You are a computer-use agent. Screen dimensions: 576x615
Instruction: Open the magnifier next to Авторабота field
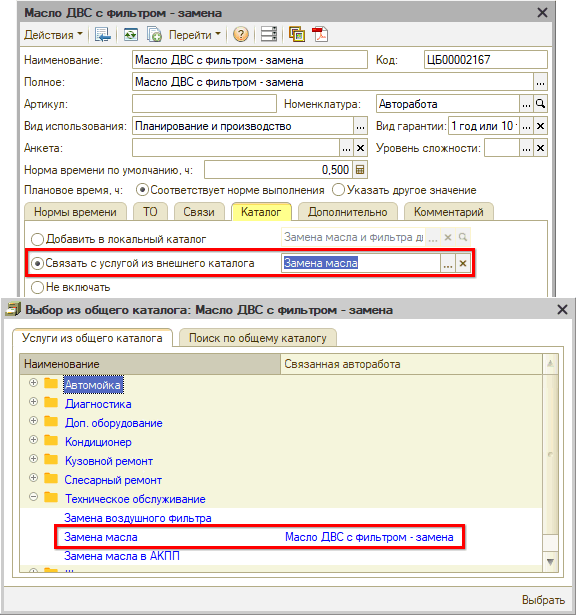tap(540, 104)
